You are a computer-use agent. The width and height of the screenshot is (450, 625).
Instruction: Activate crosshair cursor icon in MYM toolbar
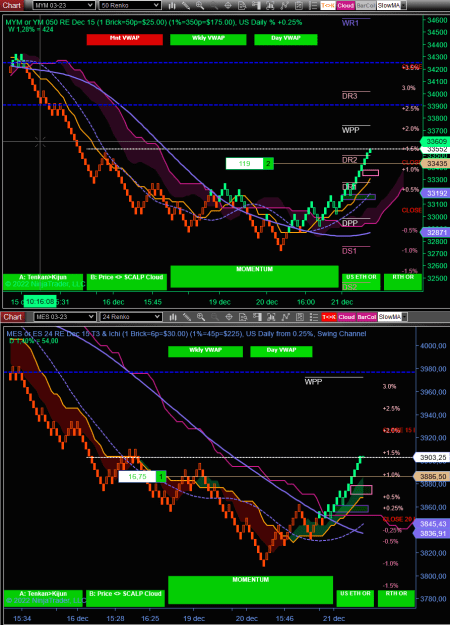(x=228, y=5)
